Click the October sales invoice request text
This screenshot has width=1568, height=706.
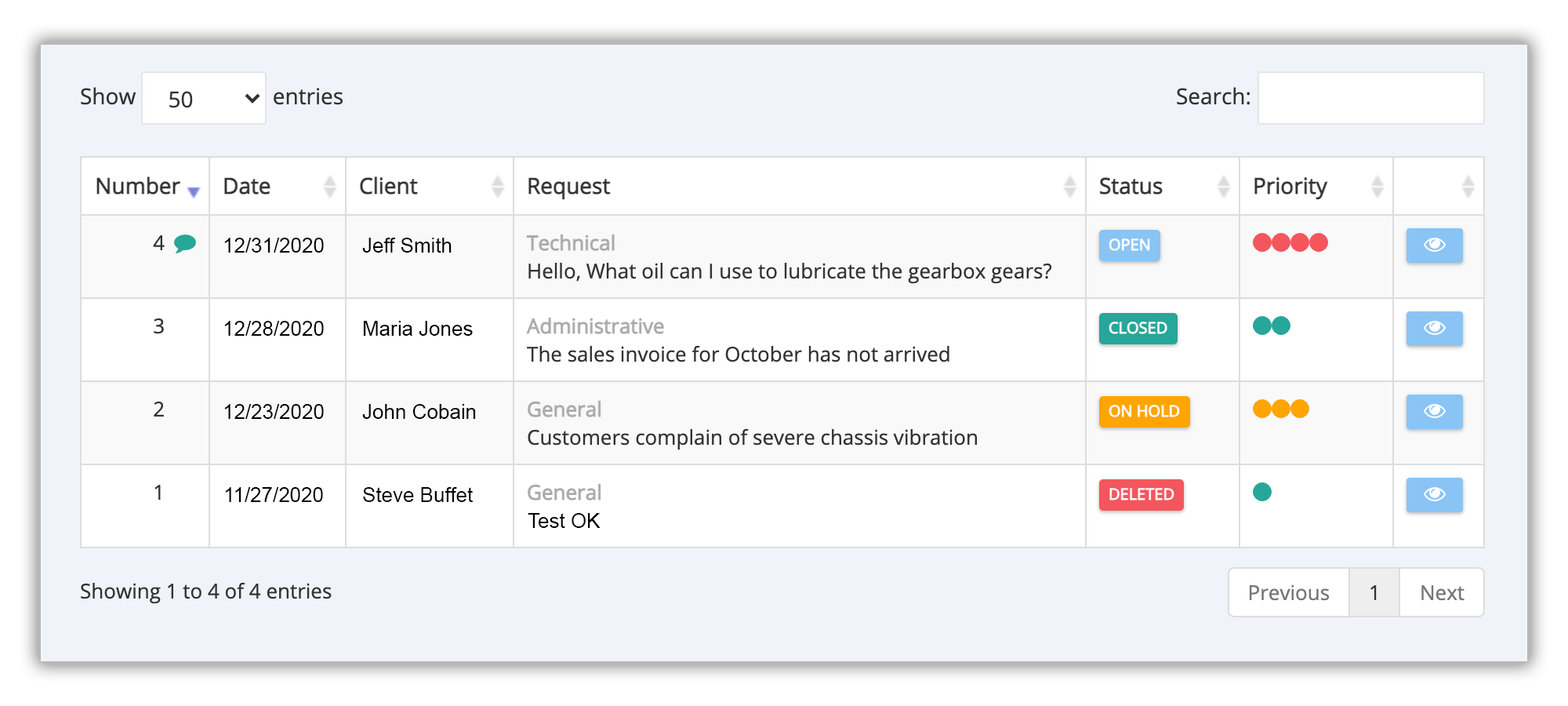coord(739,355)
